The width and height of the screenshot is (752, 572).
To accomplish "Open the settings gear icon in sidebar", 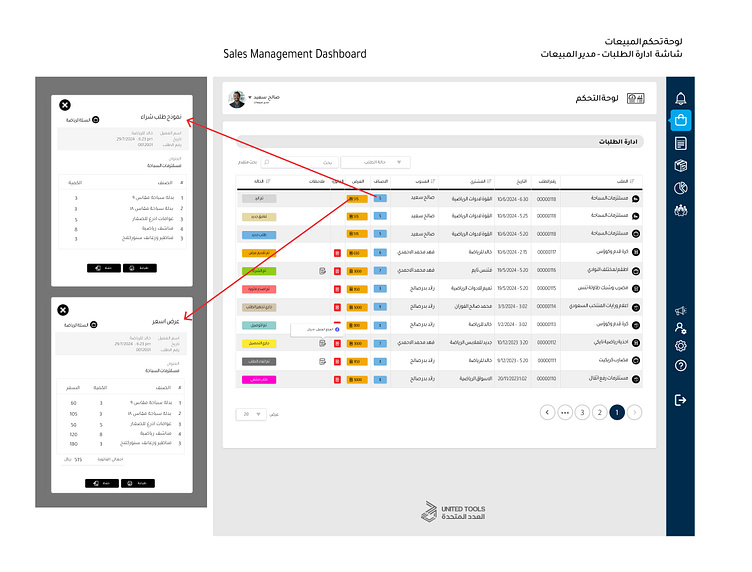I will point(680,346).
